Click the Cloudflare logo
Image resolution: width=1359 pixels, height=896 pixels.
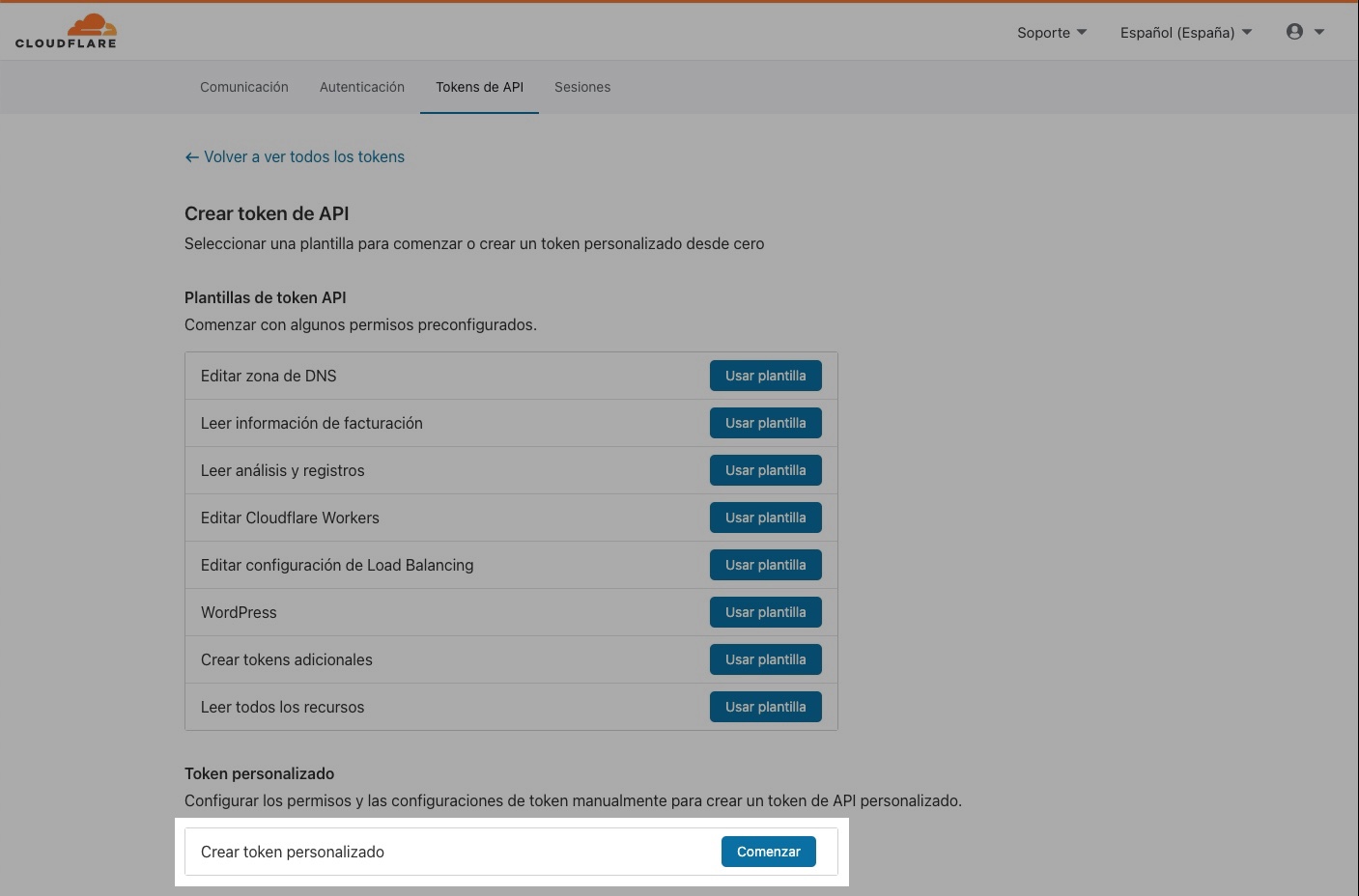click(66, 31)
